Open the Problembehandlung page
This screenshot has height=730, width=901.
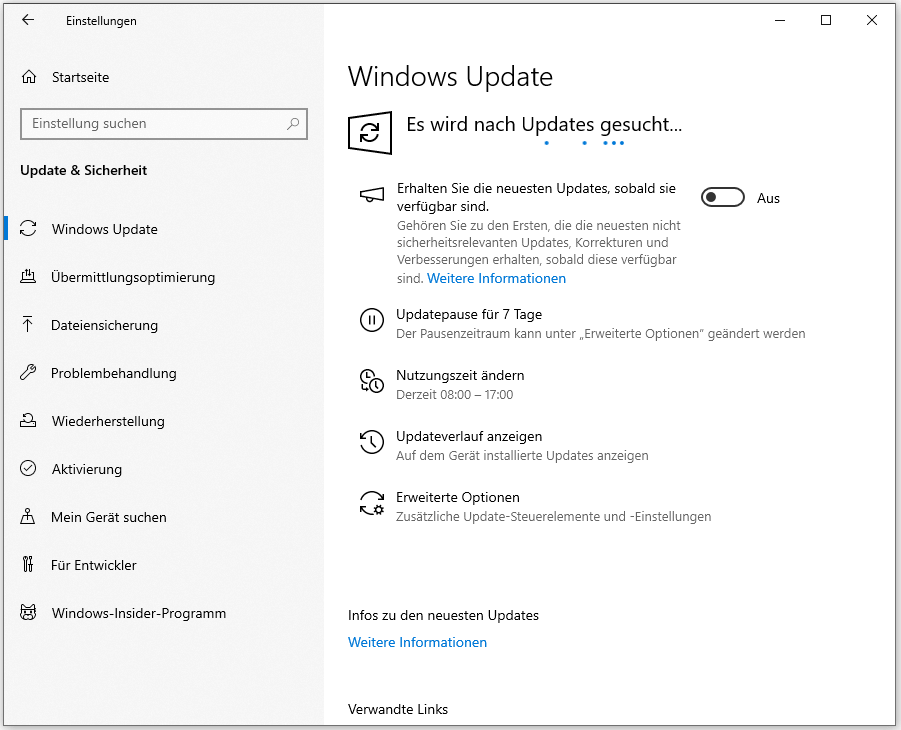tap(113, 373)
